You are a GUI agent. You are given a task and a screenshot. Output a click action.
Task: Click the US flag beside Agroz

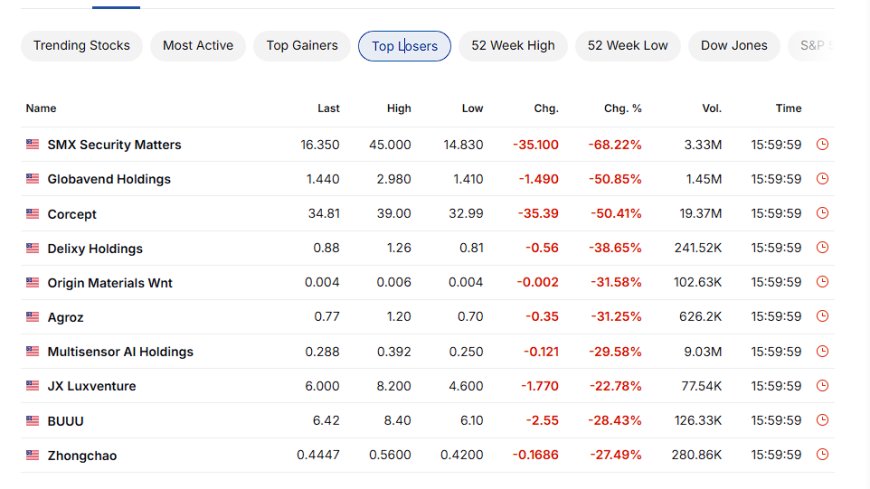[33, 317]
